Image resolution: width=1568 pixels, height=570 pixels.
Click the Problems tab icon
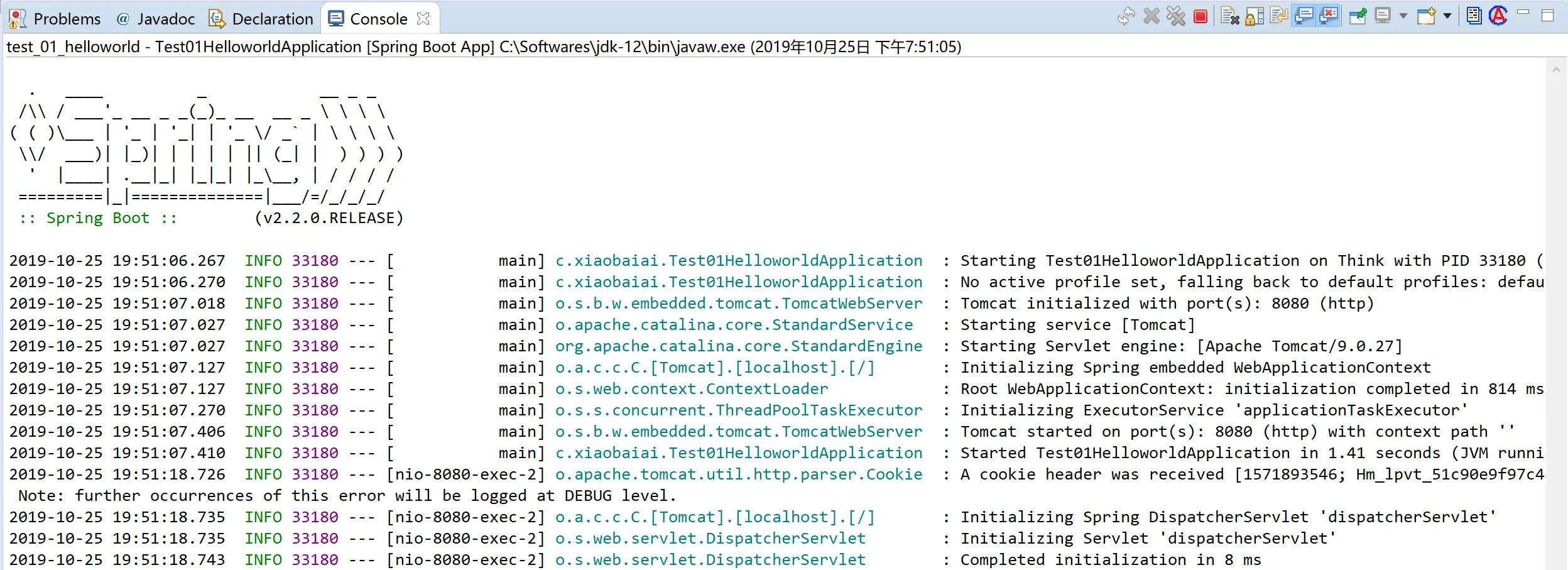tap(18, 19)
